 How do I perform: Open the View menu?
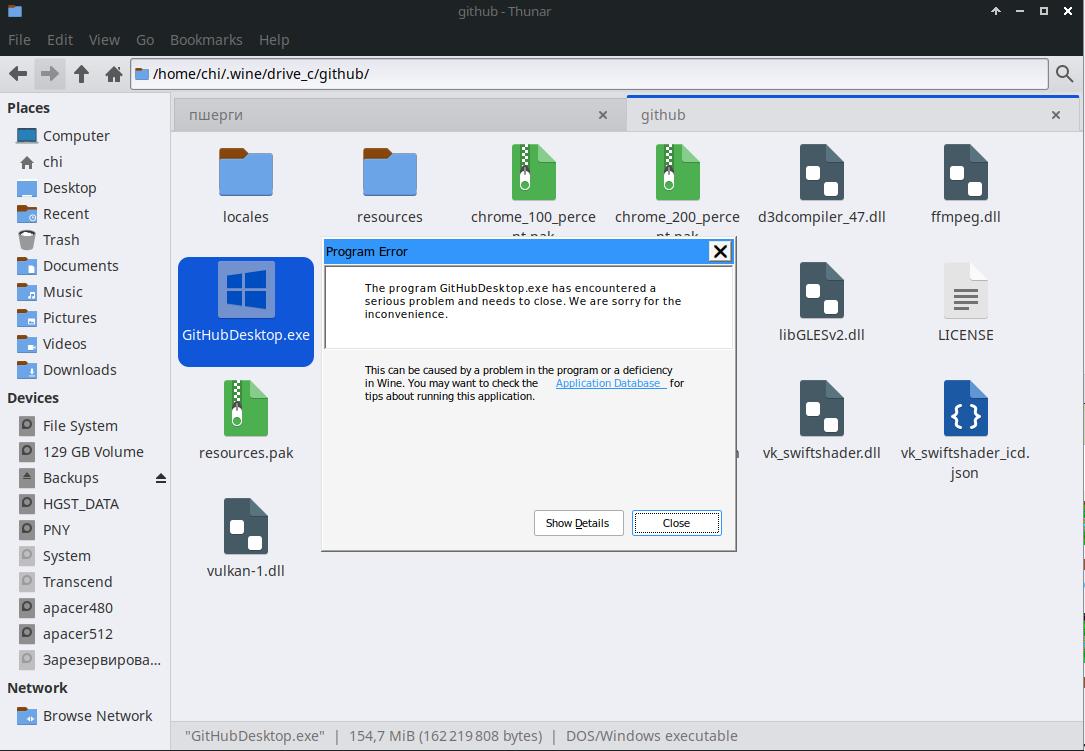pos(104,40)
